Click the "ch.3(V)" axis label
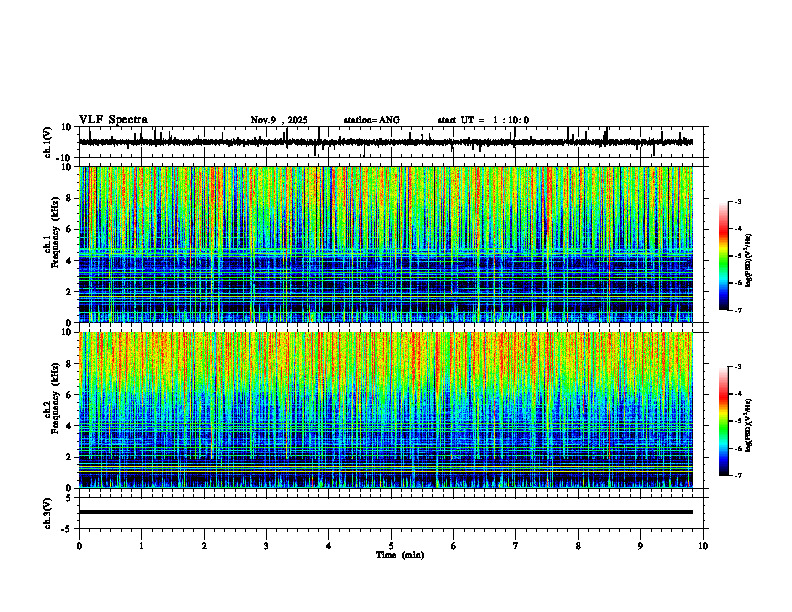 click(x=47, y=513)
